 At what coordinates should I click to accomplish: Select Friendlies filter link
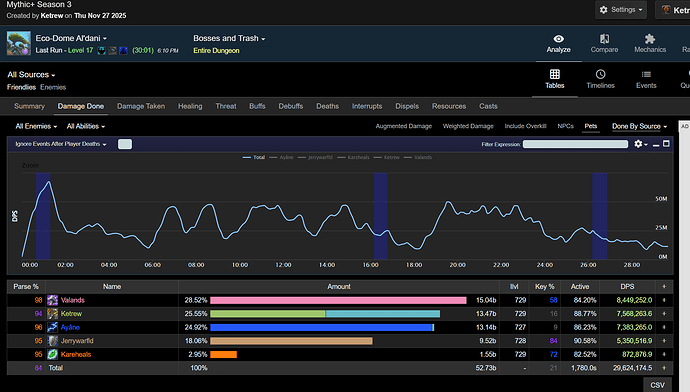[x=21, y=87]
